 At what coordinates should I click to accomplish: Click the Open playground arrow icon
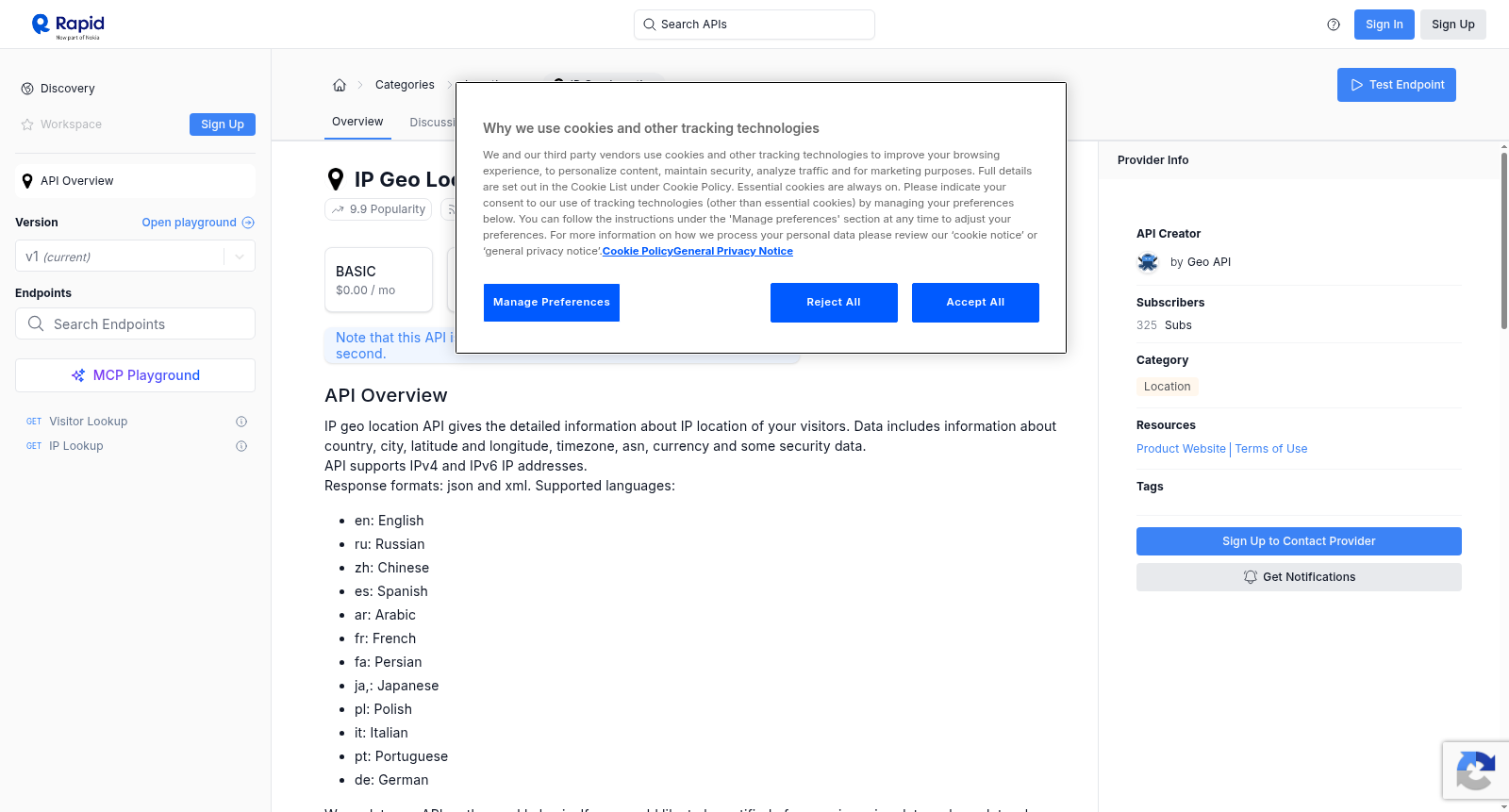pyautogui.click(x=248, y=223)
